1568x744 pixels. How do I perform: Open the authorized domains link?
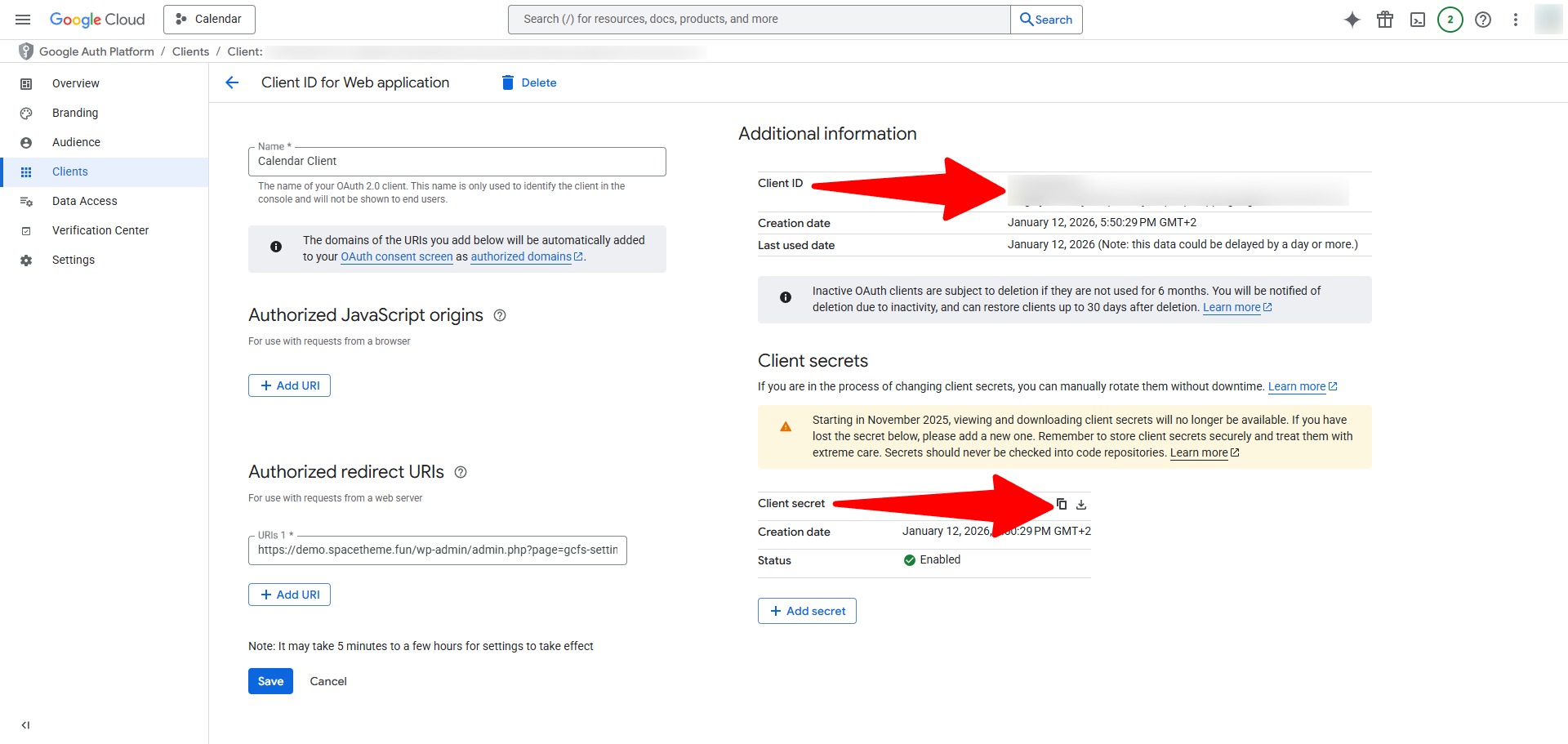tap(527, 256)
